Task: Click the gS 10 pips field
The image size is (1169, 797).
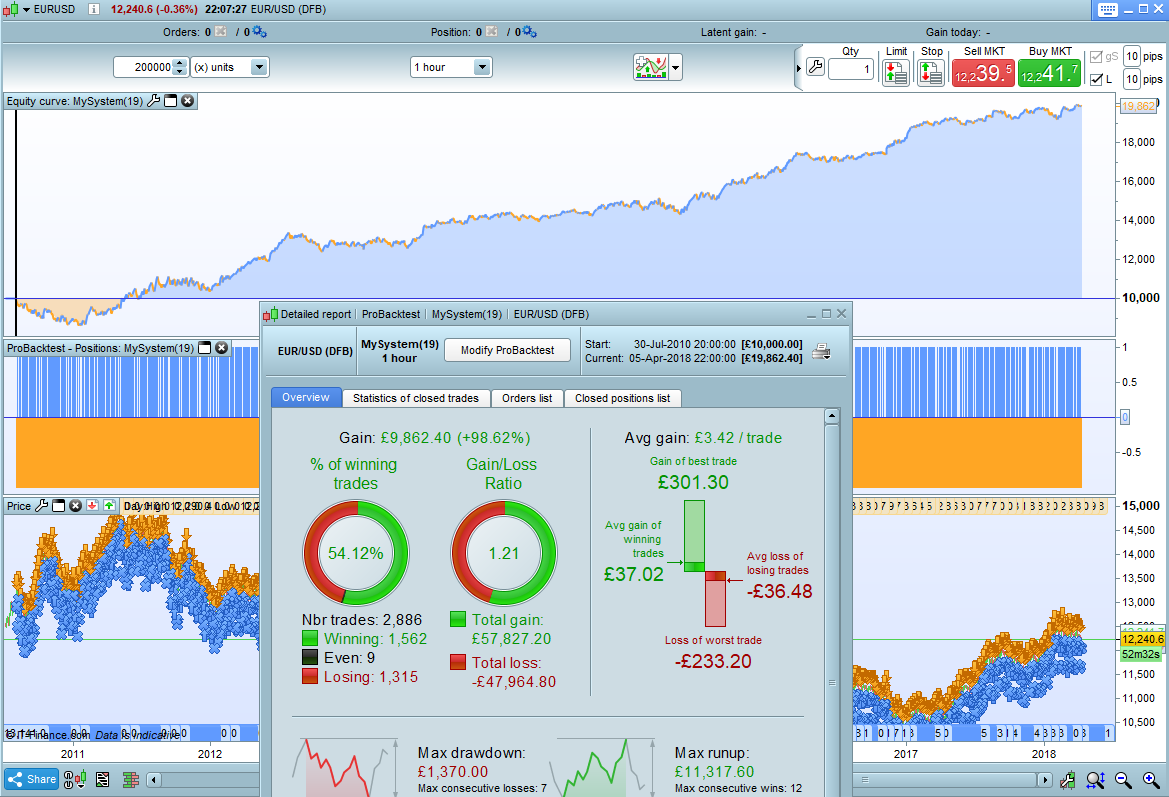Action: (x=1132, y=56)
